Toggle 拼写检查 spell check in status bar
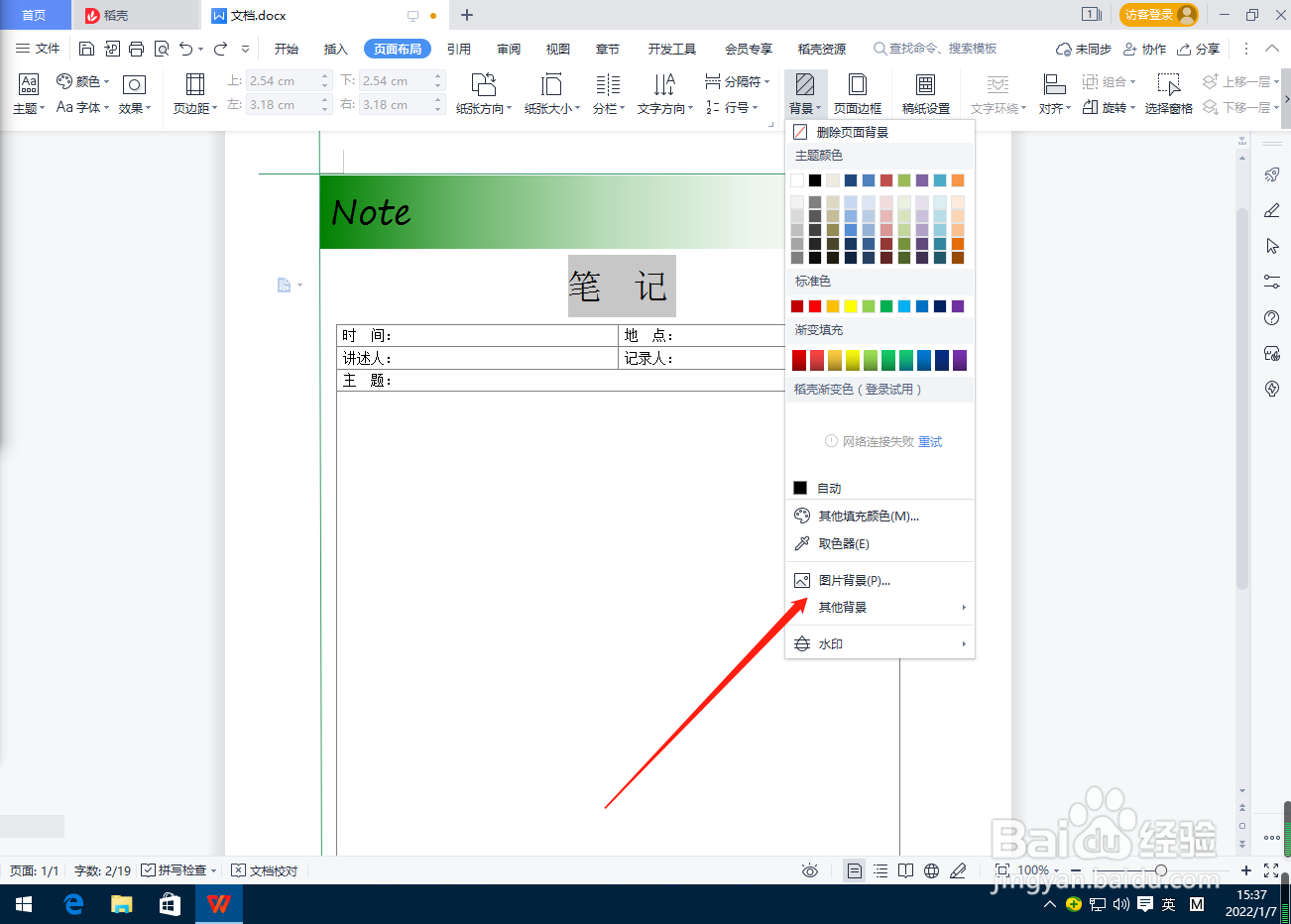This screenshot has height=924, width=1291. (178, 870)
